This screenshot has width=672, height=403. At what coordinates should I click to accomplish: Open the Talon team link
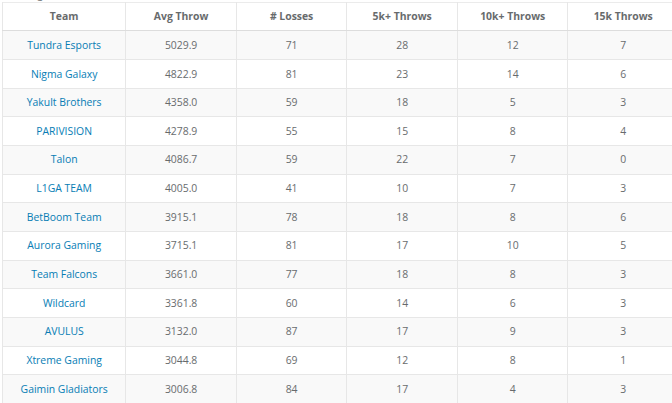[x=64, y=159]
